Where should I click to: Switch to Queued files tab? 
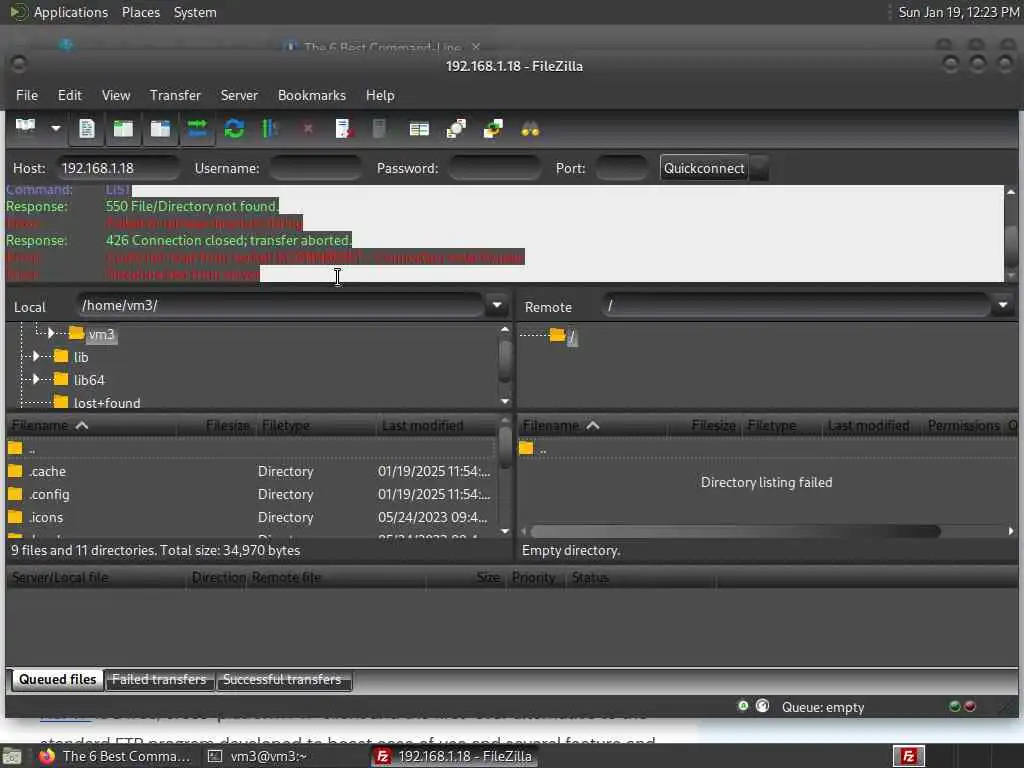[x=57, y=680]
